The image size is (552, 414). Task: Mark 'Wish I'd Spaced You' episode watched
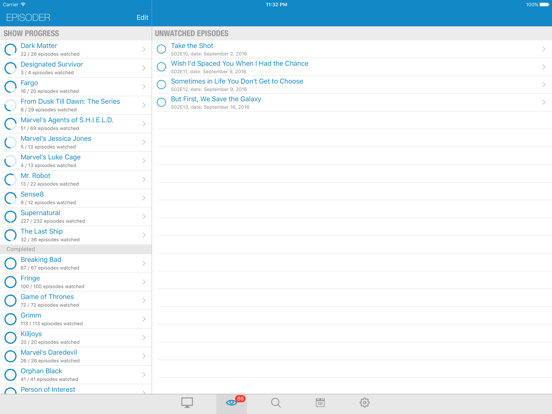click(161, 67)
